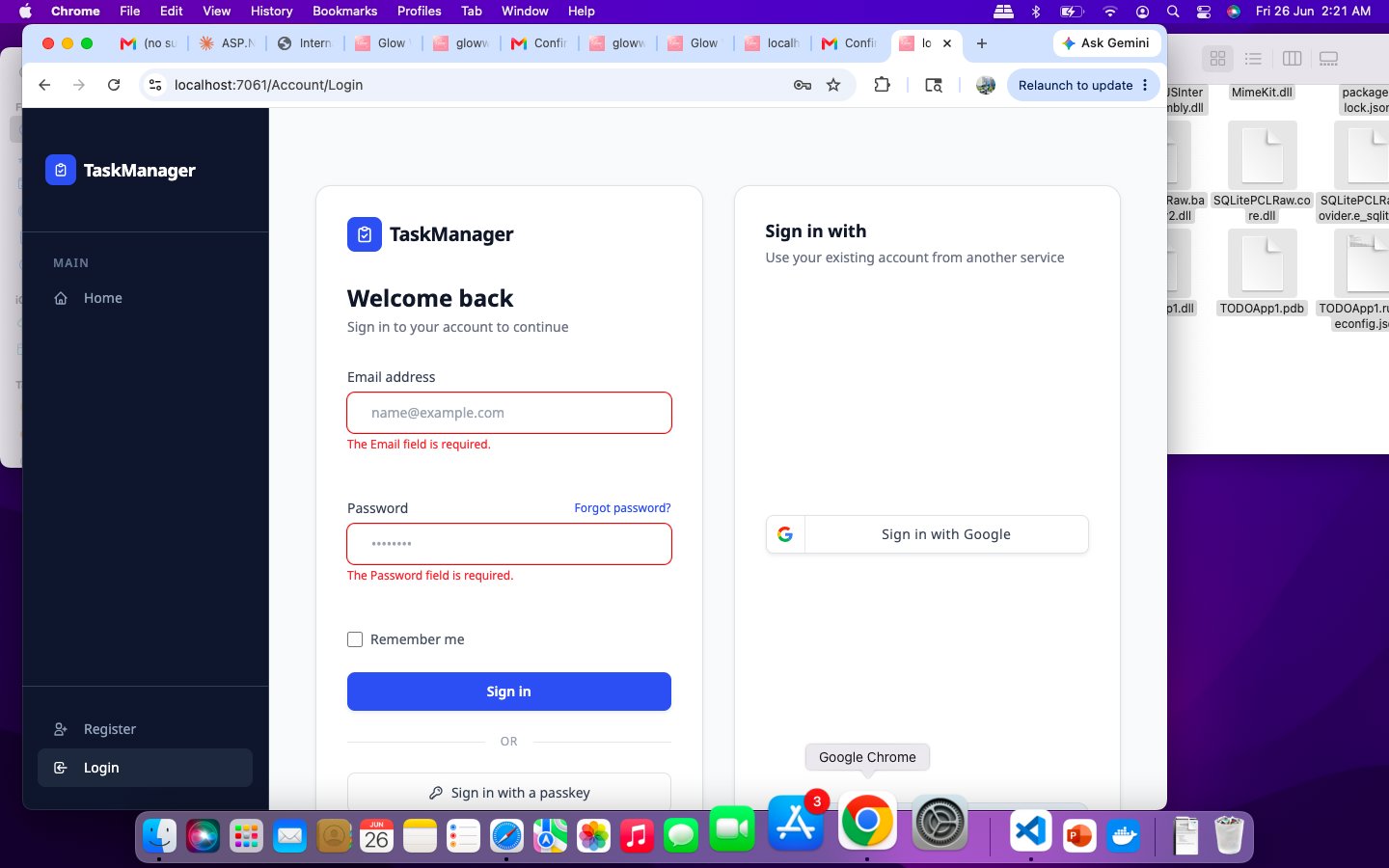The width and height of the screenshot is (1389, 868).
Task: Open the File menu
Action: click(129, 12)
